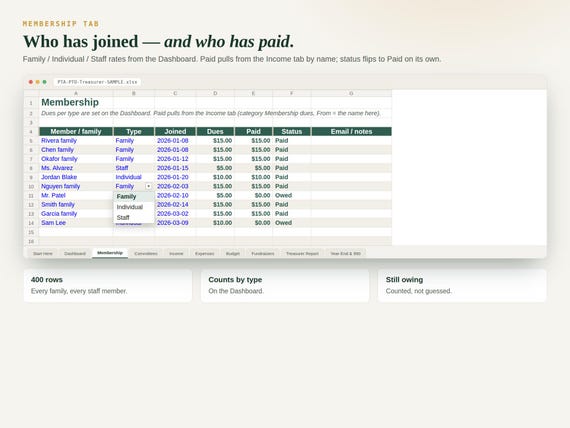The width and height of the screenshot is (570, 428).
Task: Open the Committees sheet tab
Action: (146, 253)
